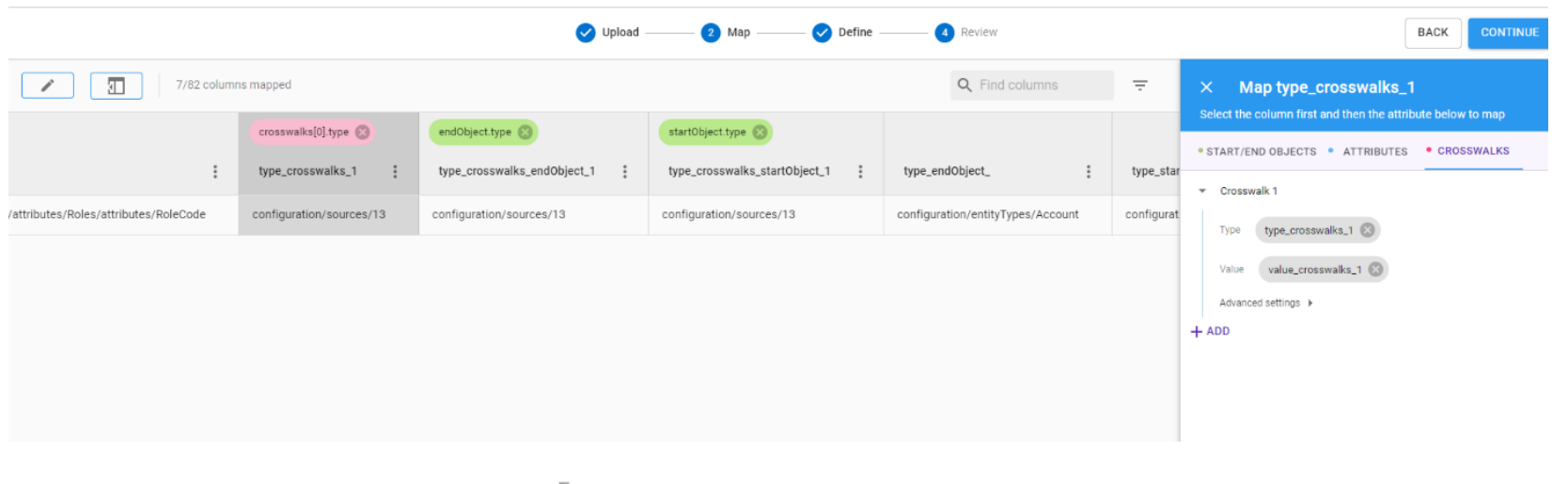The width and height of the screenshot is (1568, 484).
Task: Click the CONTINUE button
Action: [x=1510, y=32]
